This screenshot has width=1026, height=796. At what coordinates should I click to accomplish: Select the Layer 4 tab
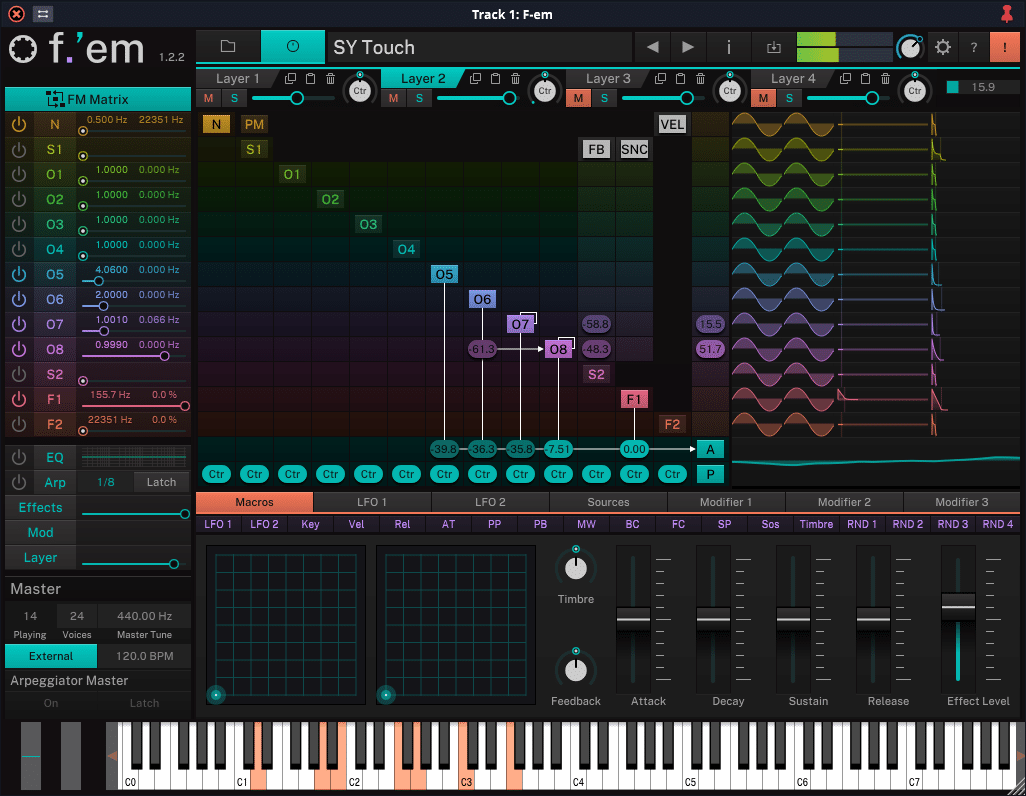(x=793, y=79)
